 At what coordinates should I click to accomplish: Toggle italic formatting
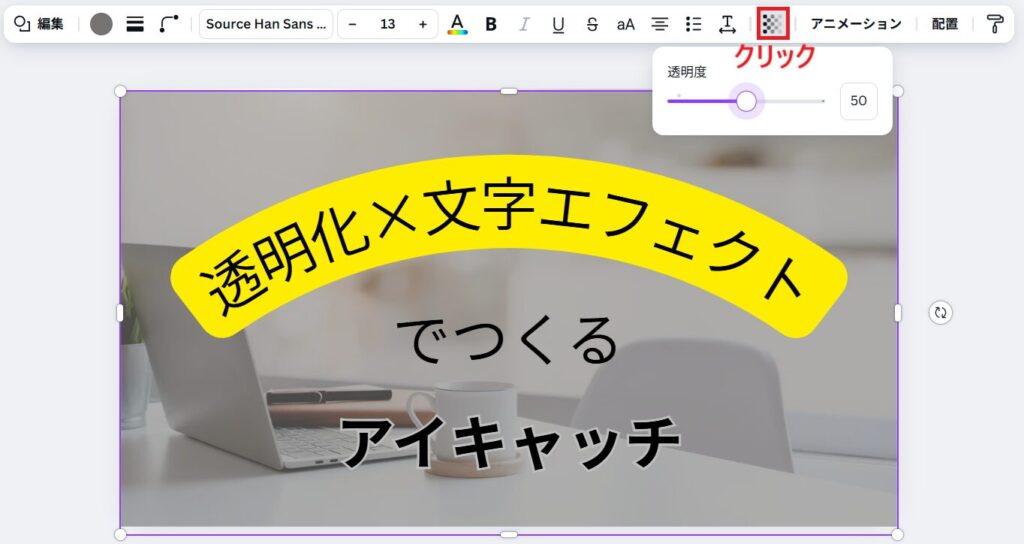pos(524,24)
